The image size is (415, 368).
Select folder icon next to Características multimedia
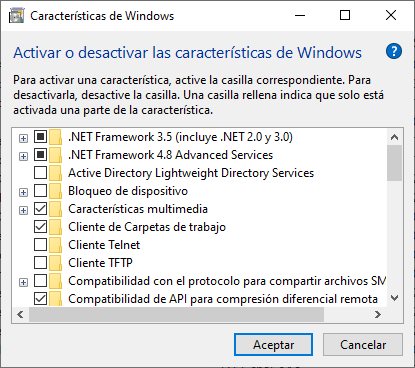tap(55, 209)
